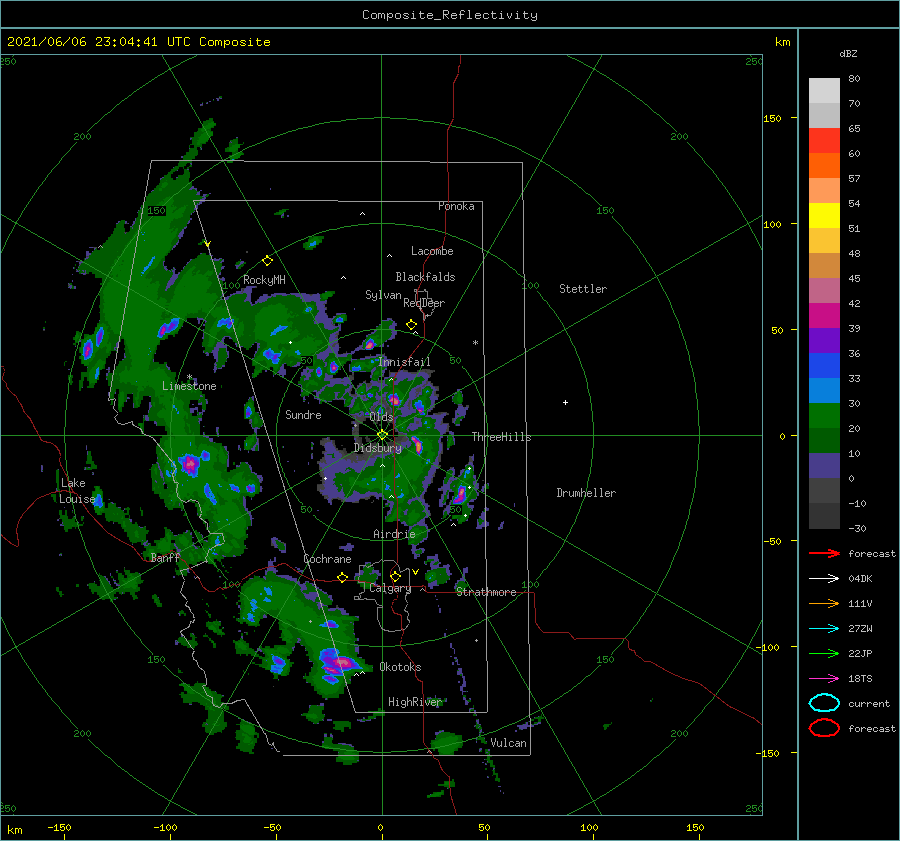The width and height of the screenshot is (900, 841).
Task: Click the Innisfail city label
Action: tap(404, 362)
